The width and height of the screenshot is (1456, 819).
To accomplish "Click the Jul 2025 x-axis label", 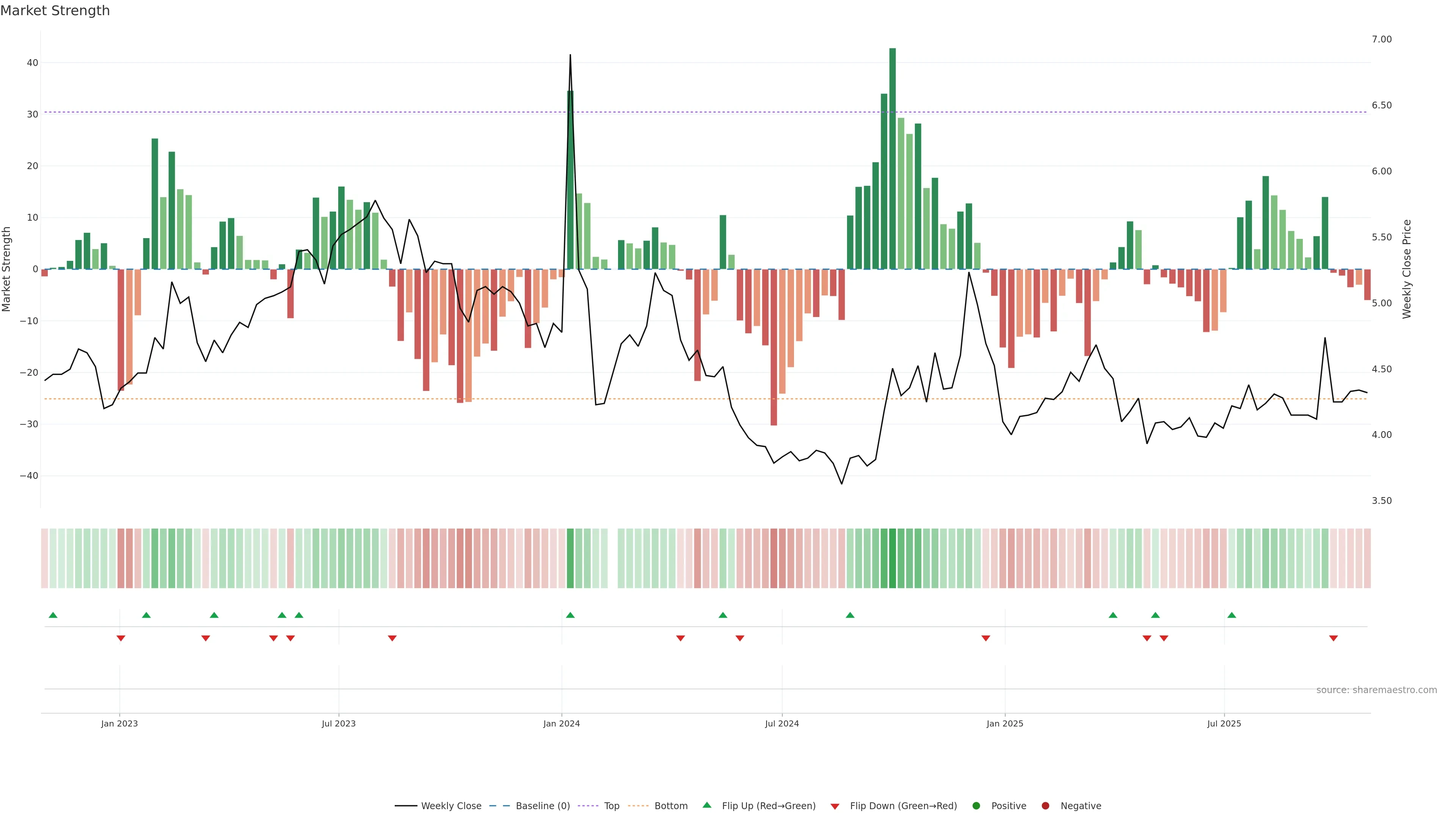I will [1224, 723].
